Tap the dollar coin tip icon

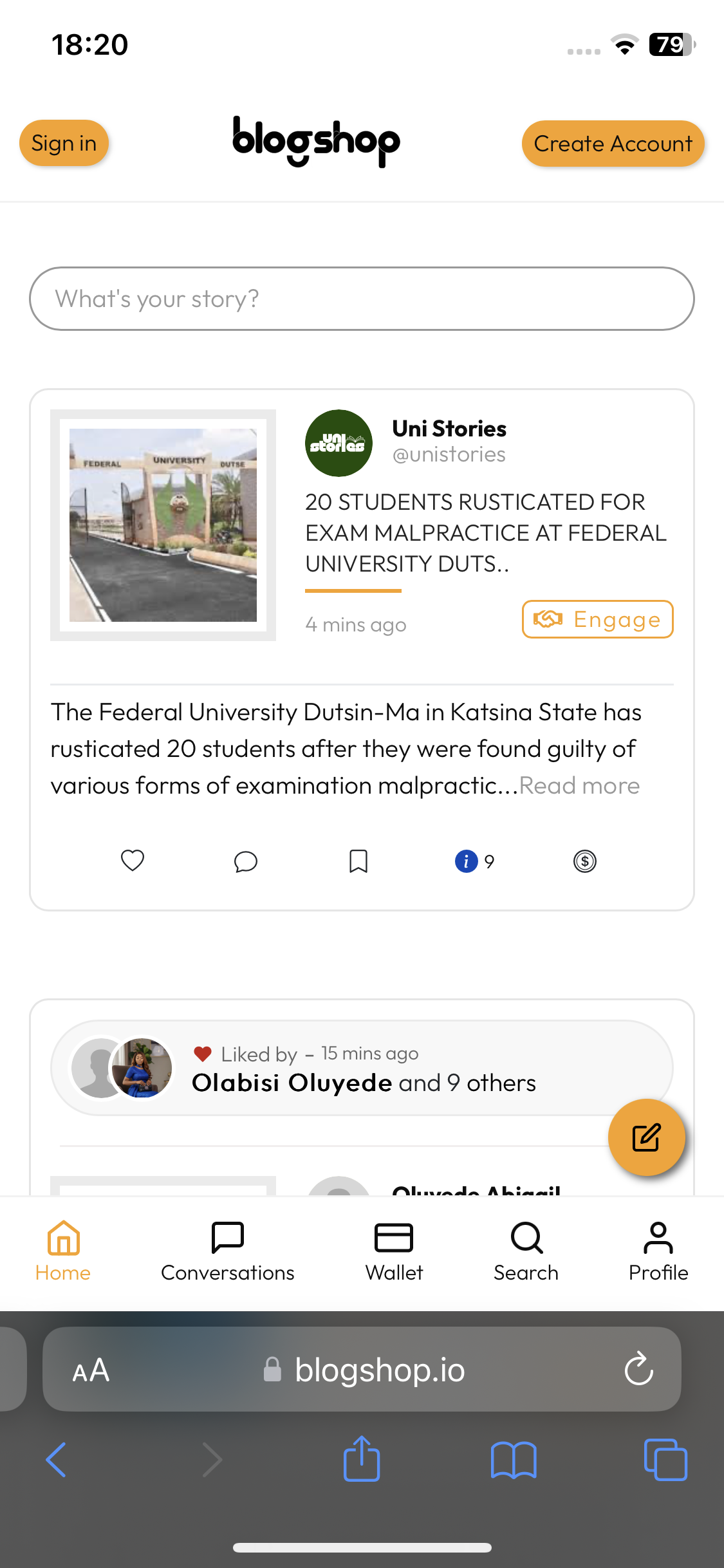(585, 861)
